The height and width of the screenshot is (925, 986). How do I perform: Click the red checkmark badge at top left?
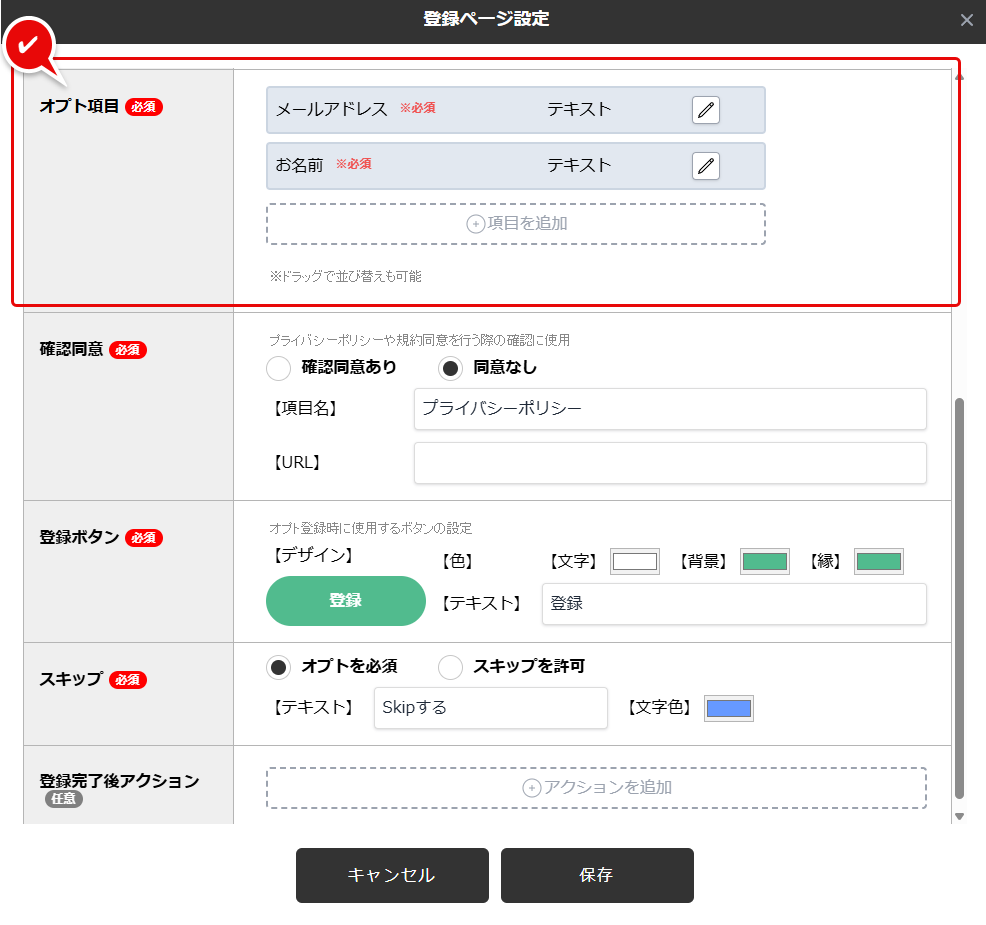tap(28, 45)
